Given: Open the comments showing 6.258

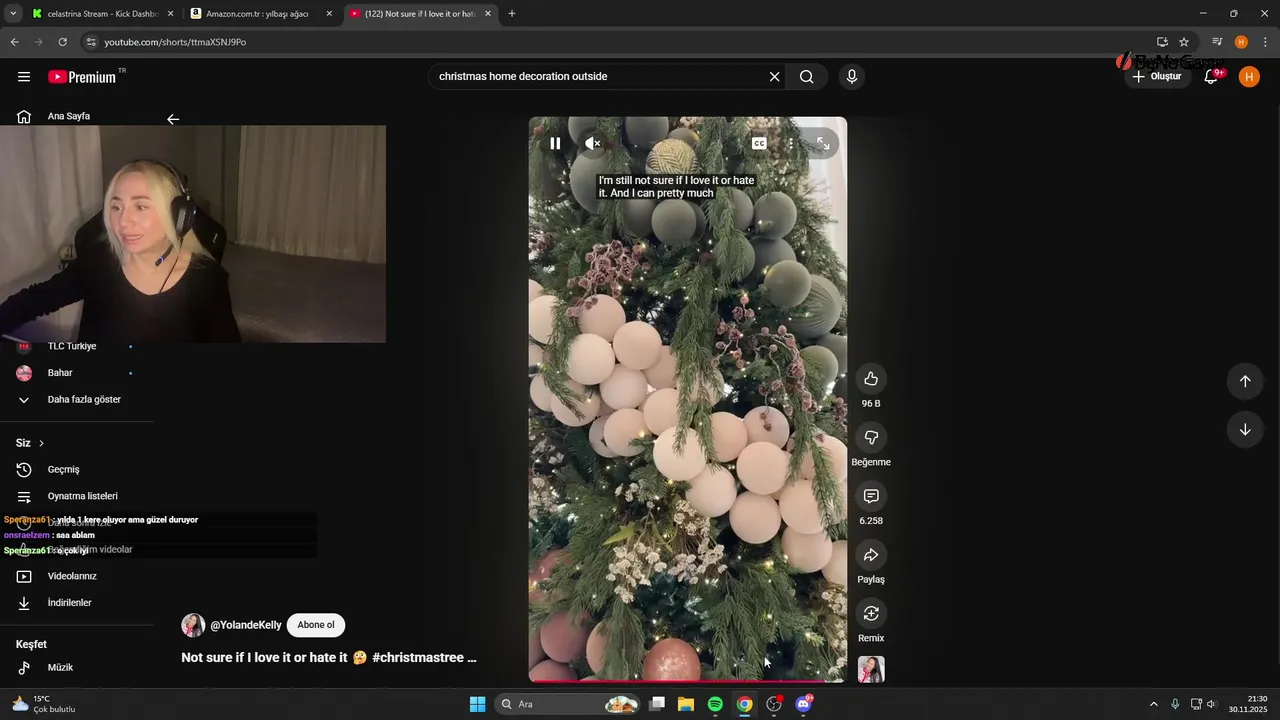Looking at the screenshot, I should [x=871, y=496].
